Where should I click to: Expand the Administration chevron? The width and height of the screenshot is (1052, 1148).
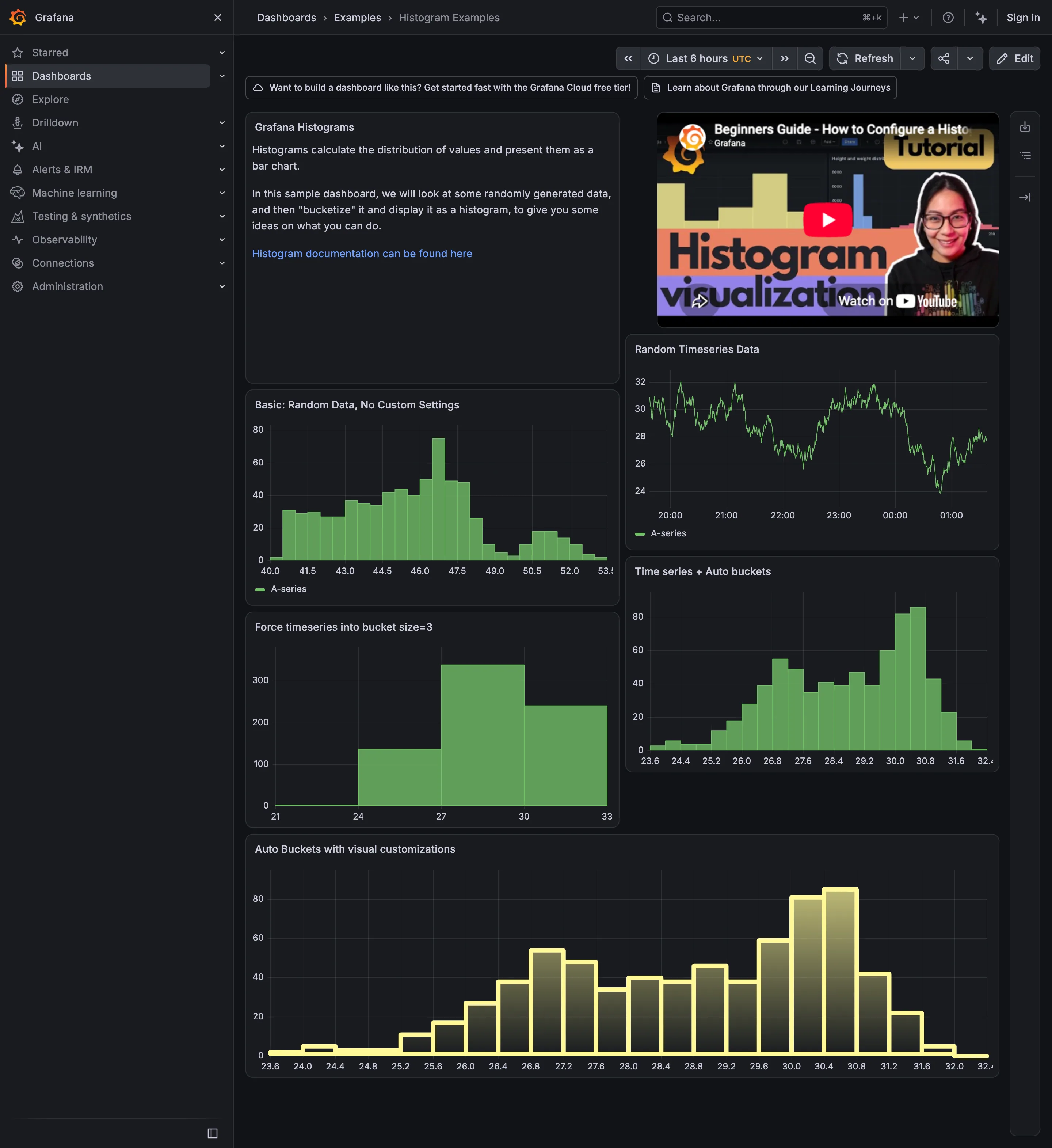click(222, 286)
